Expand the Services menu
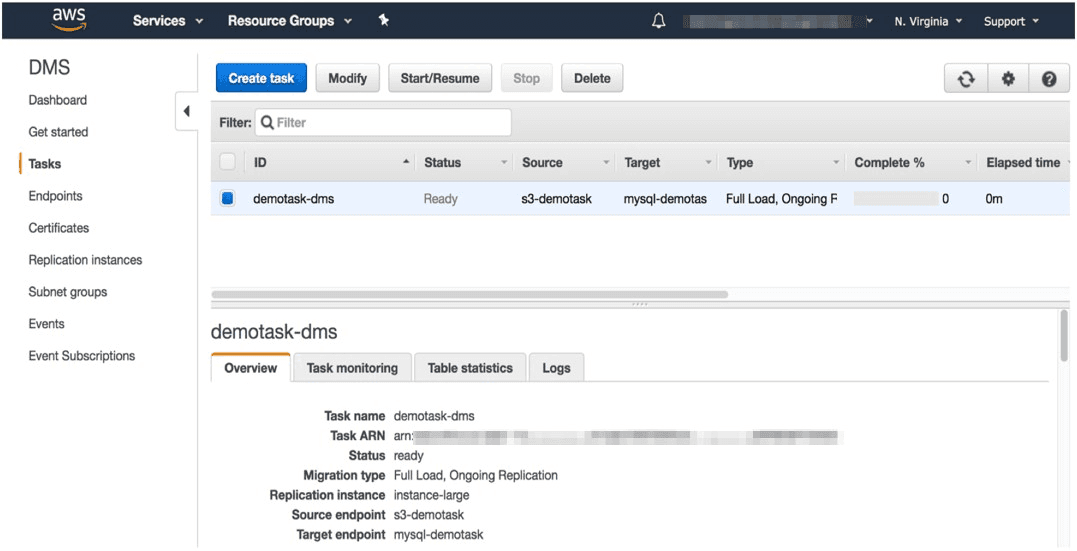The height and width of the screenshot is (551, 1077). pos(168,21)
